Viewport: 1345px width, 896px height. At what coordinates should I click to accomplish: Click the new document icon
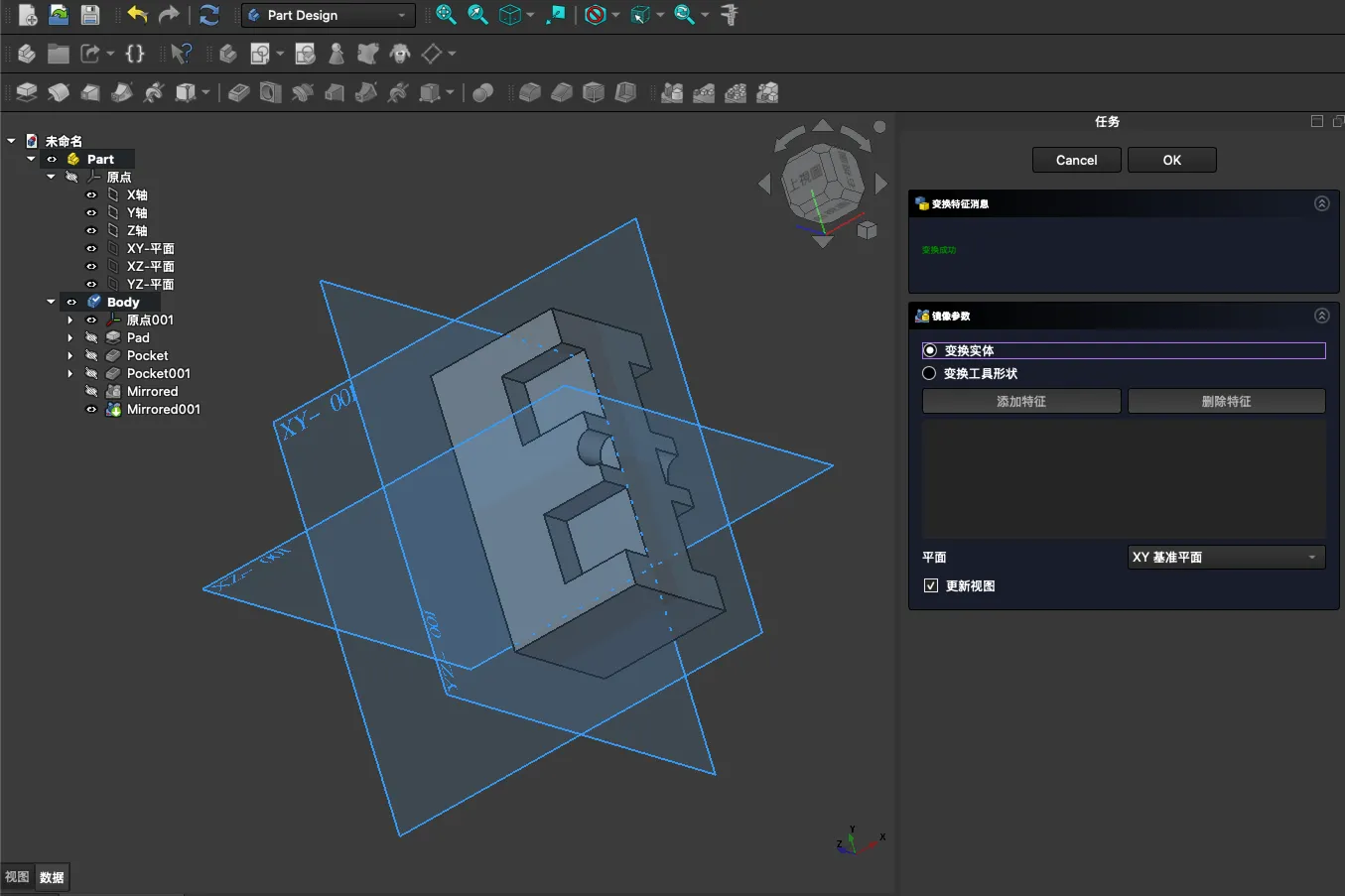tap(28, 15)
